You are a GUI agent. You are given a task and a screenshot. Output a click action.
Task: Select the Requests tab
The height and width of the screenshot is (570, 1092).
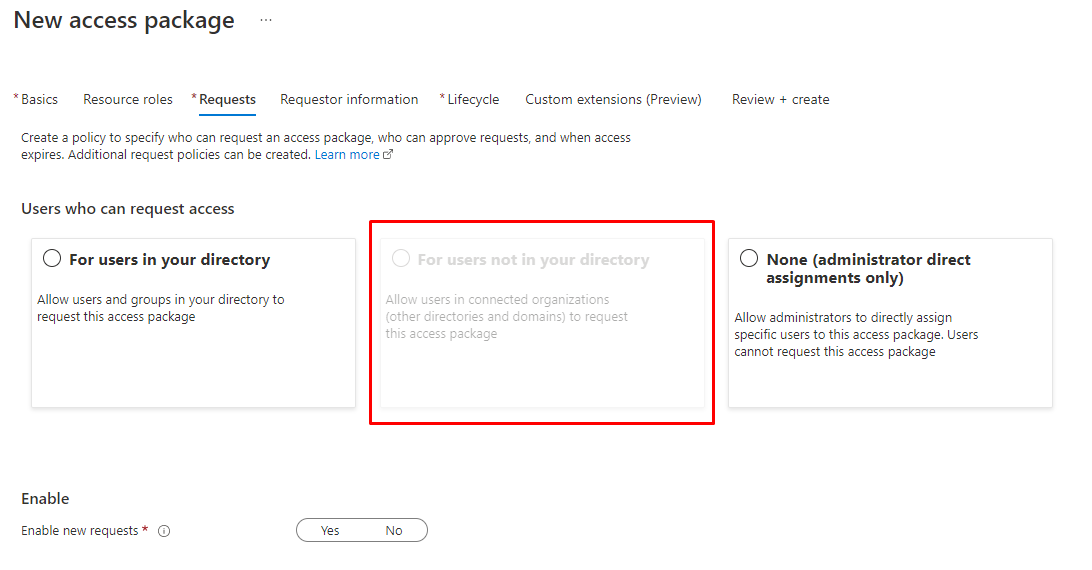[227, 99]
